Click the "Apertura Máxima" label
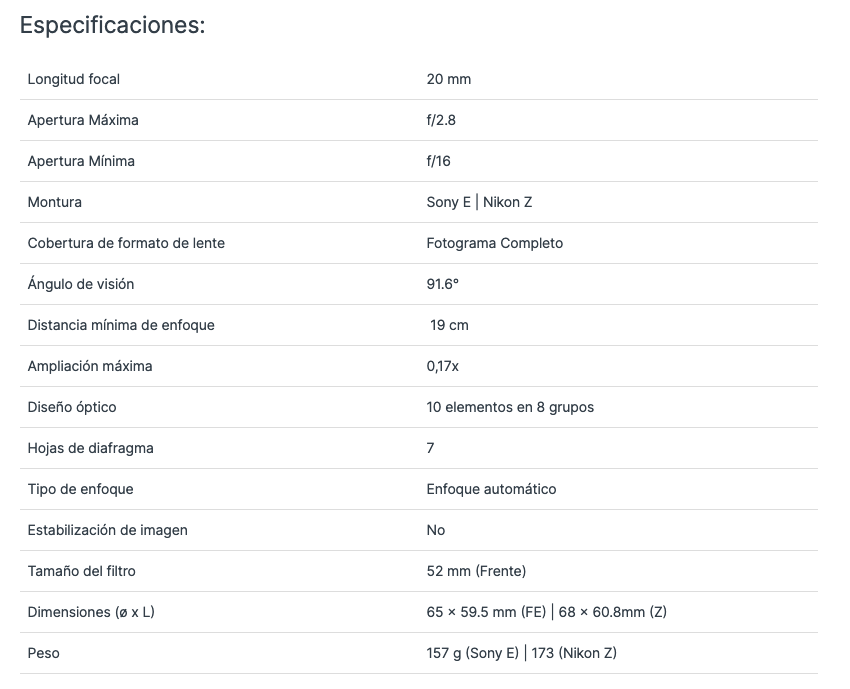Viewport: 850px width, 689px height. click(83, 120)
